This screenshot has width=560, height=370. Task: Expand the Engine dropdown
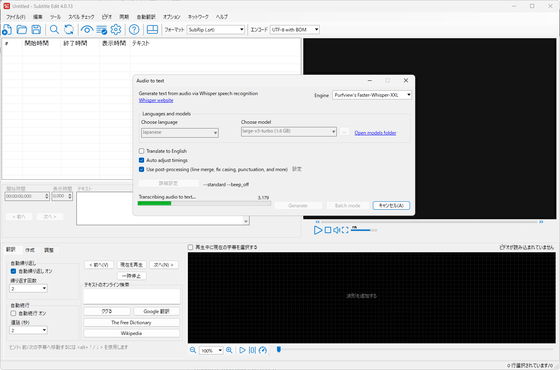click(372, 95)
